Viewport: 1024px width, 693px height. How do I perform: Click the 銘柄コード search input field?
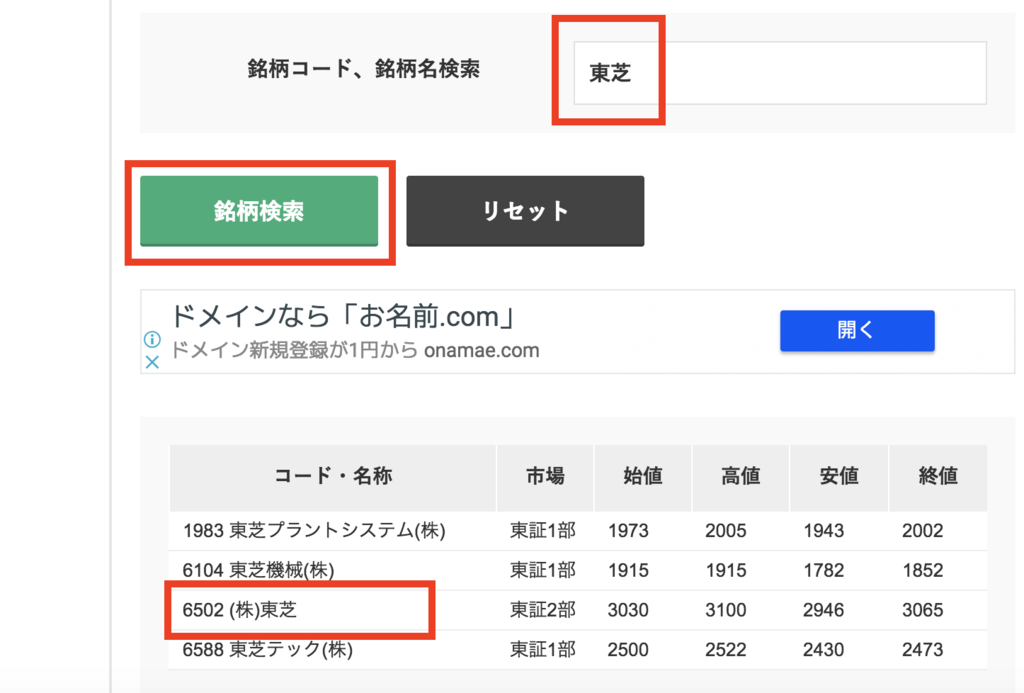780,73
